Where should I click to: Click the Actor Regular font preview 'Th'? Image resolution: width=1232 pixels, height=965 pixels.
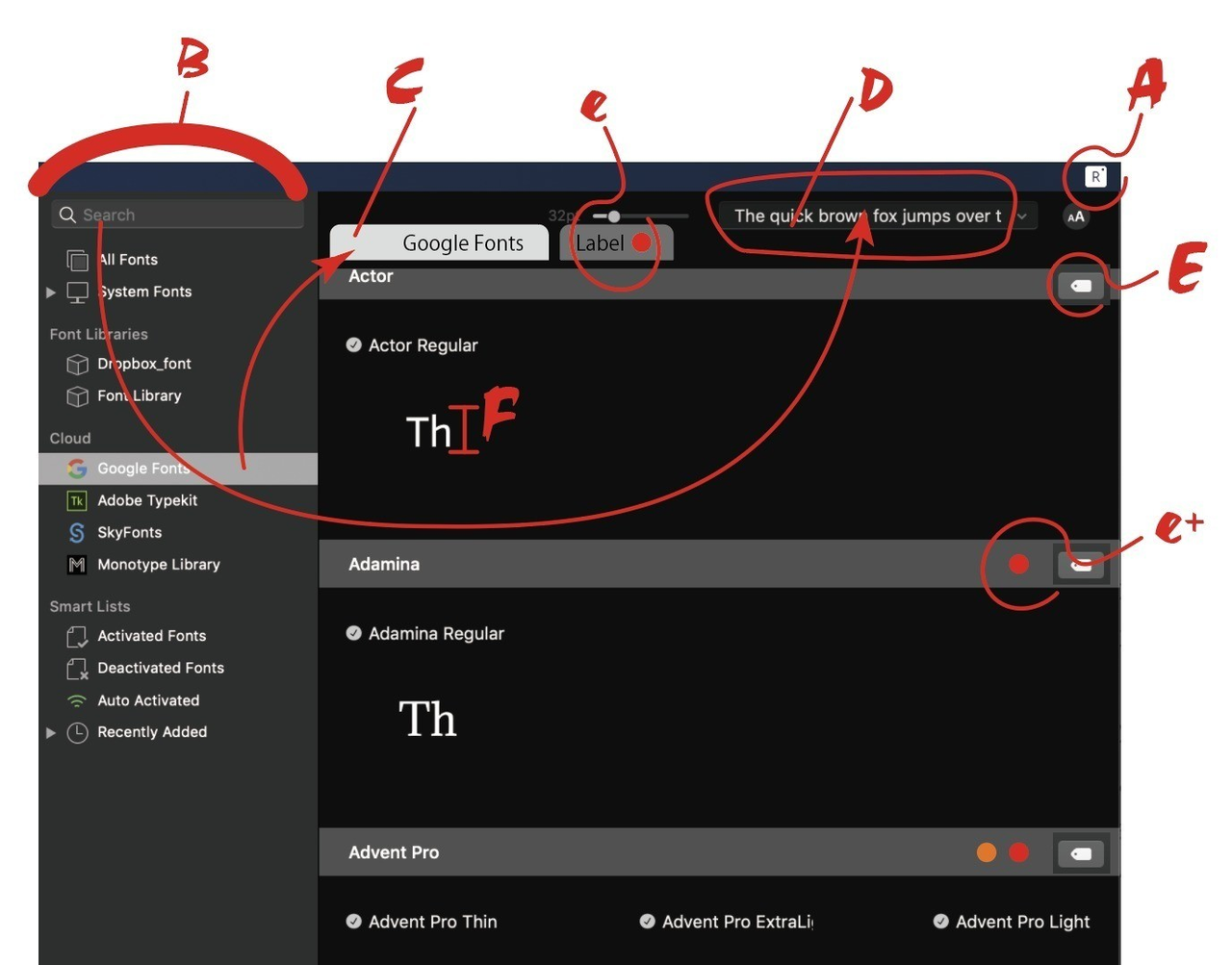(x=429, y=432)
